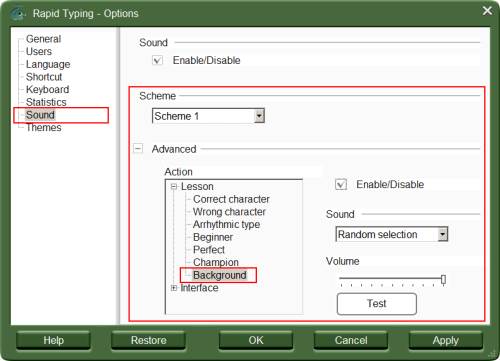Select the Statistics category
500x361 pixels.
coord(46,102)
